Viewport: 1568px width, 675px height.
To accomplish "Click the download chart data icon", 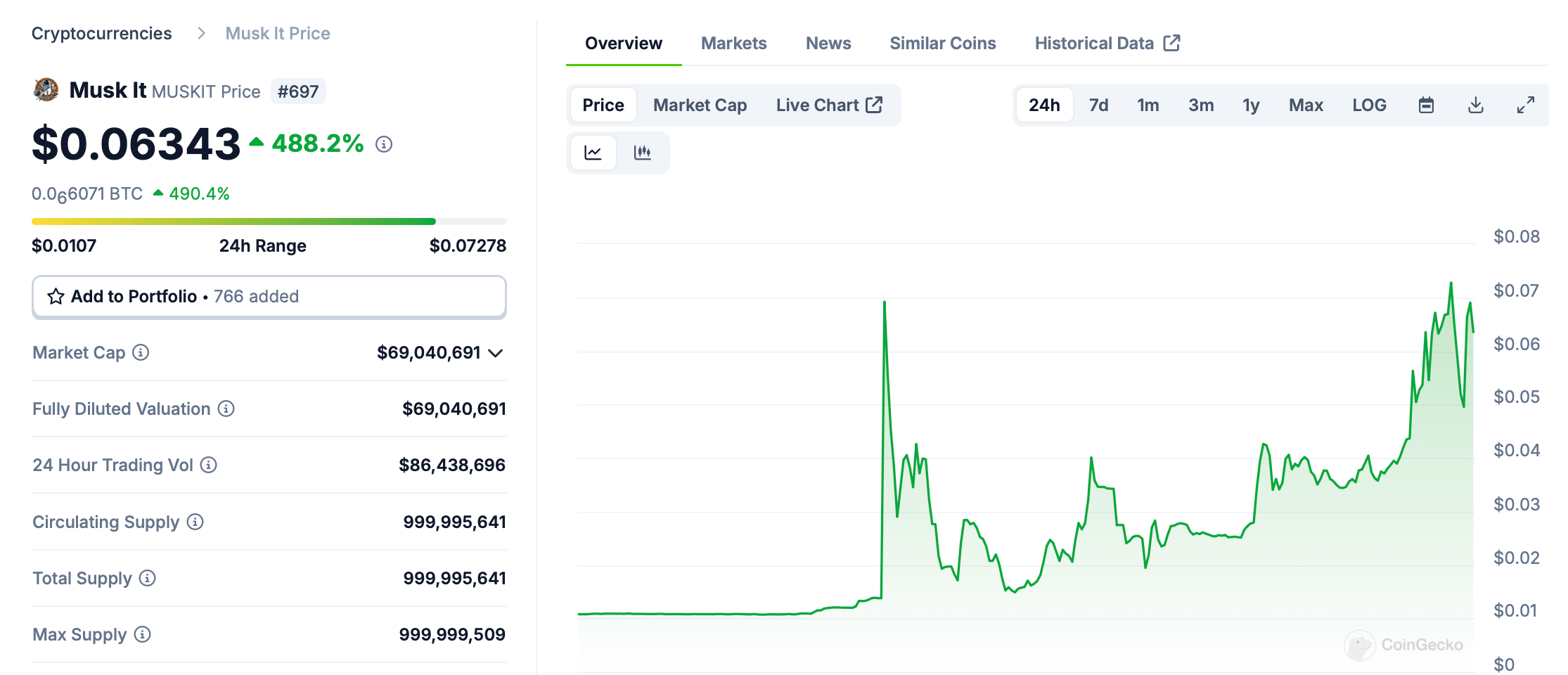I will pos(1476,105).
